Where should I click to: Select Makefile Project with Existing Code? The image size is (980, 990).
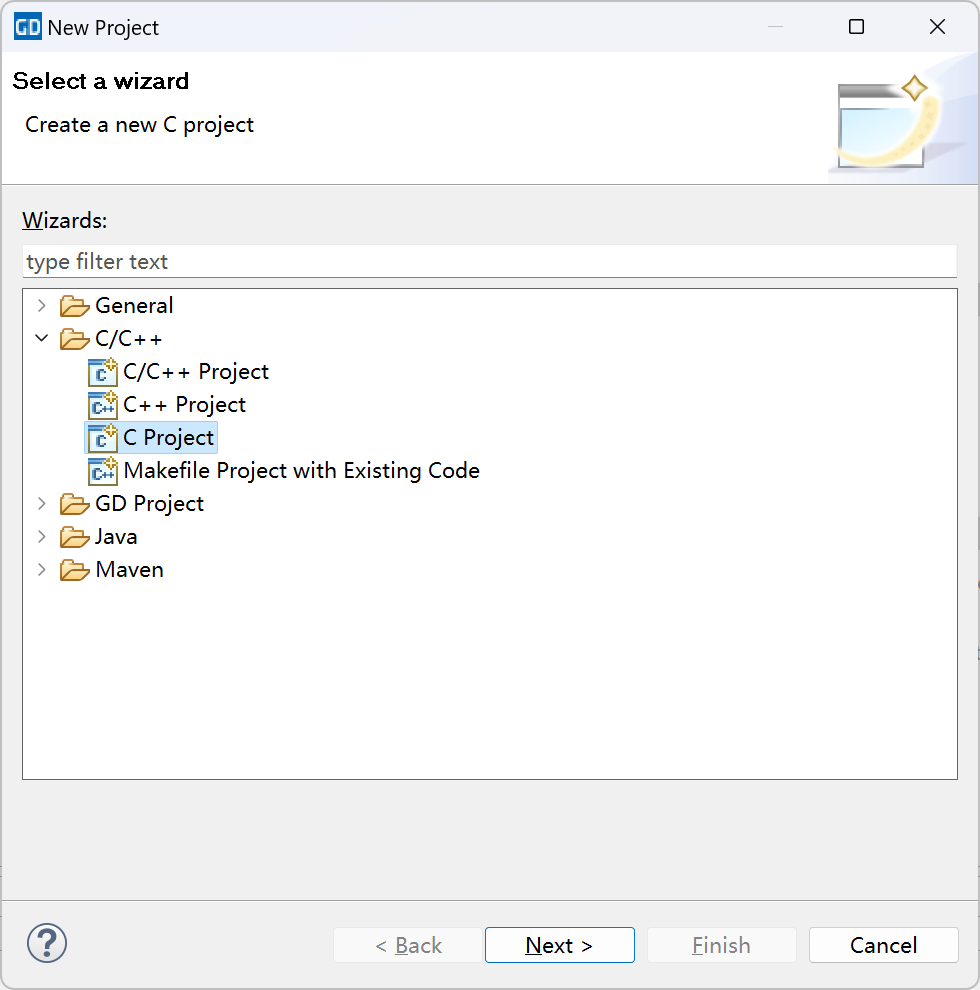(x=301, y=470)
